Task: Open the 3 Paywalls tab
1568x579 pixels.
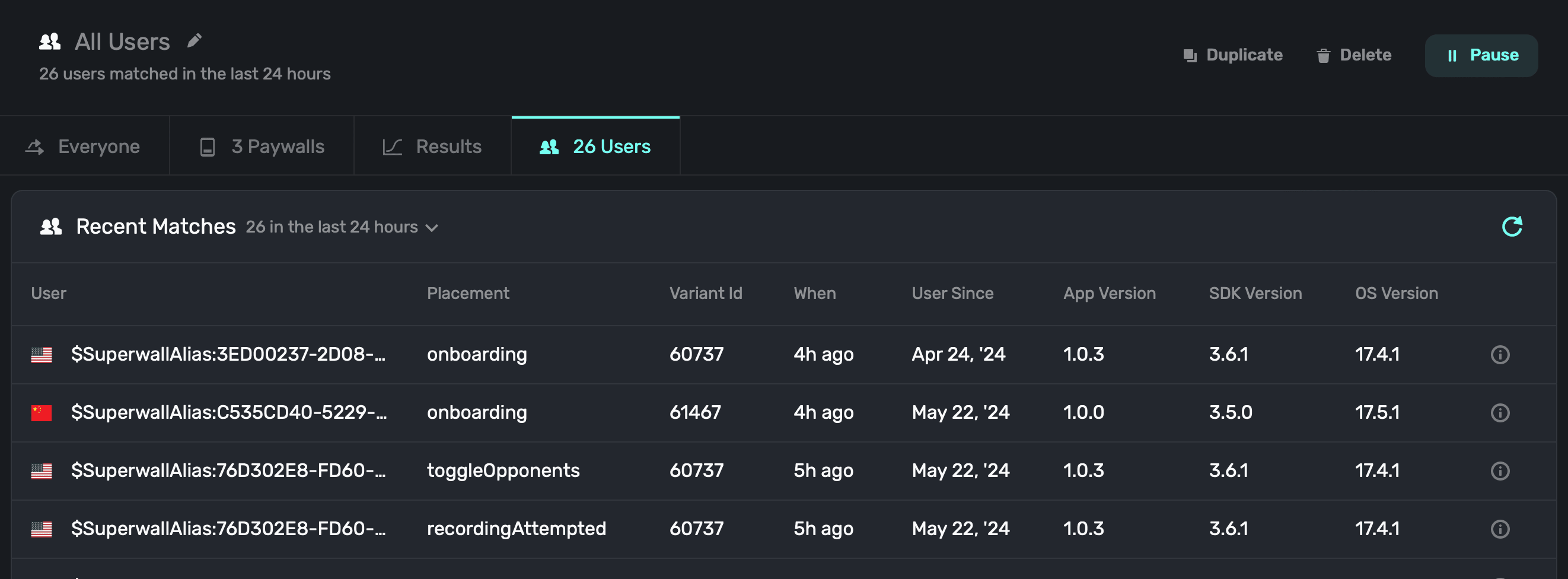Action: tap(262, 147)
